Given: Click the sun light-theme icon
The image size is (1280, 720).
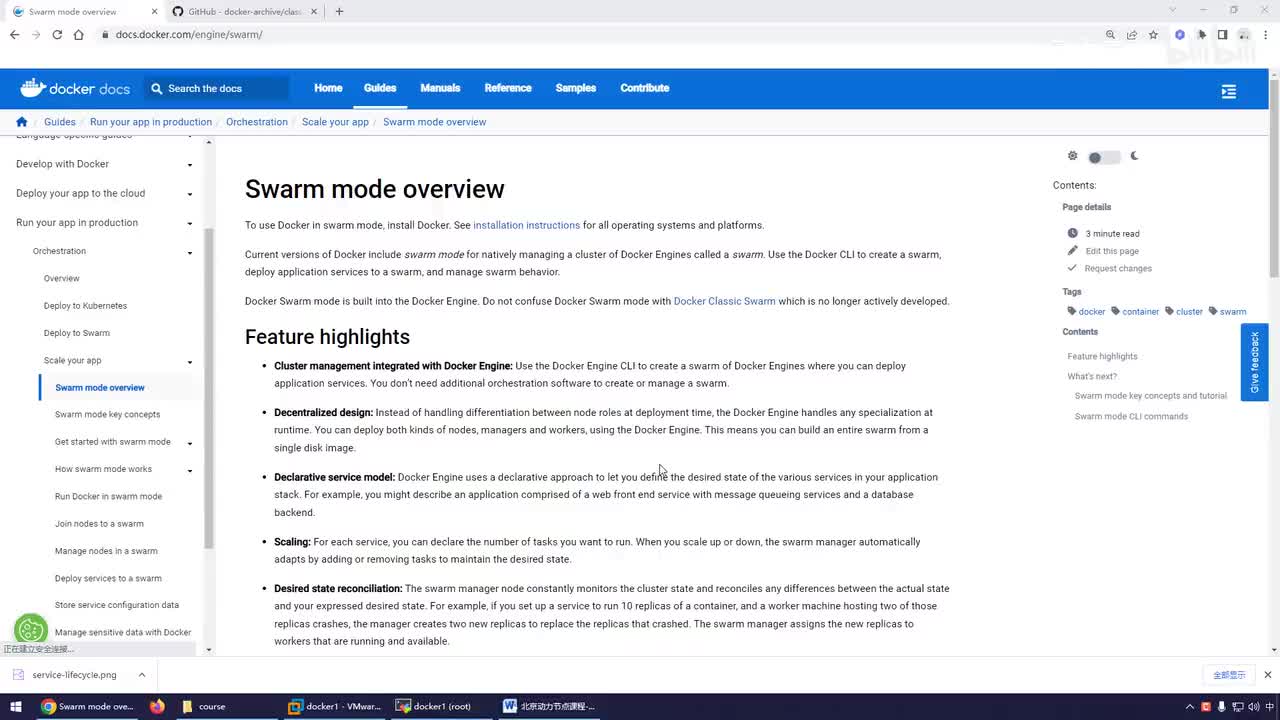Looking at the screenshot, I should point(1073,156).
